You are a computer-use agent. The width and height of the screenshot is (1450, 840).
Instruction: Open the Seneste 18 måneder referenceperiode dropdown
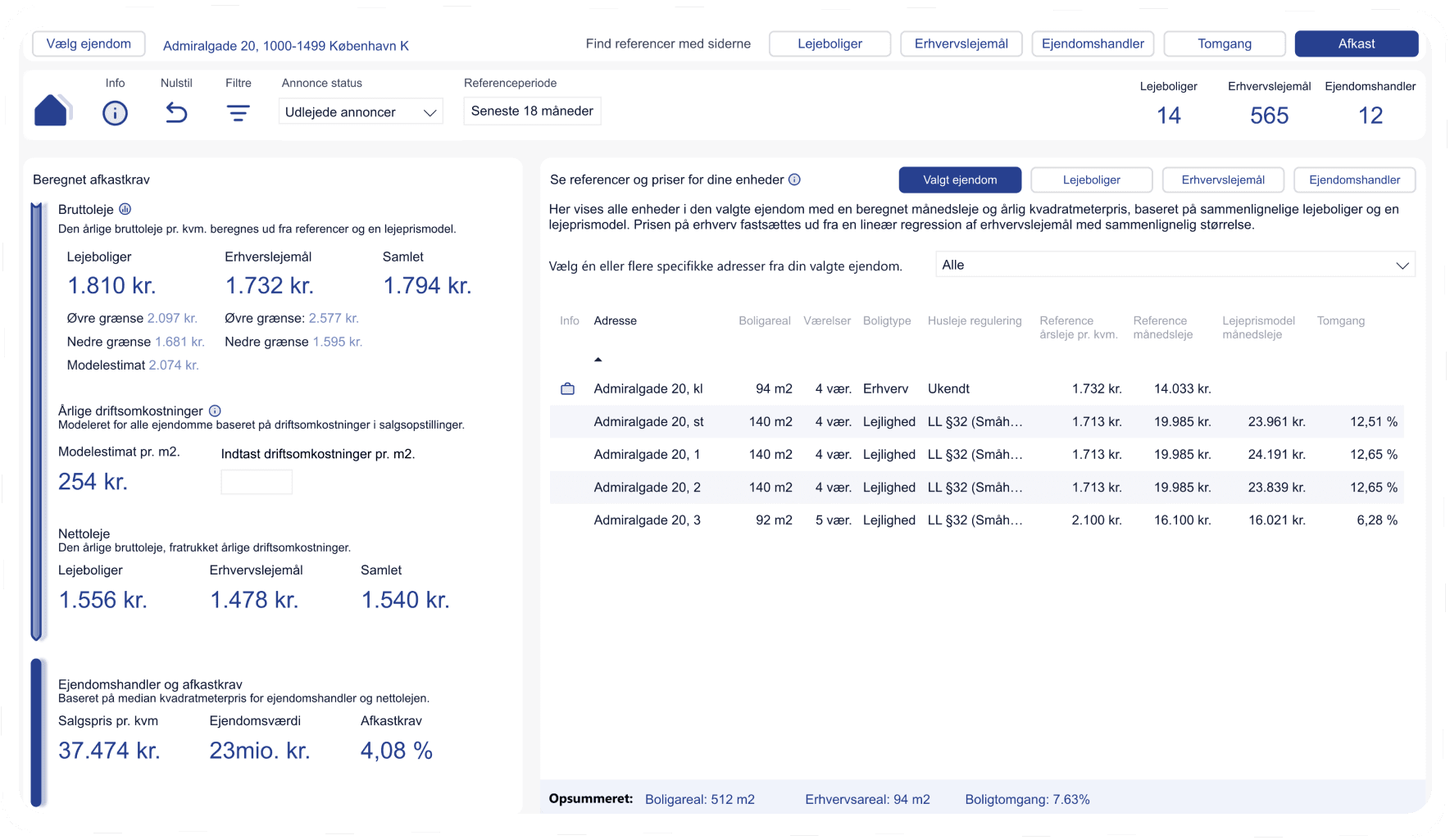coord(531,111)
